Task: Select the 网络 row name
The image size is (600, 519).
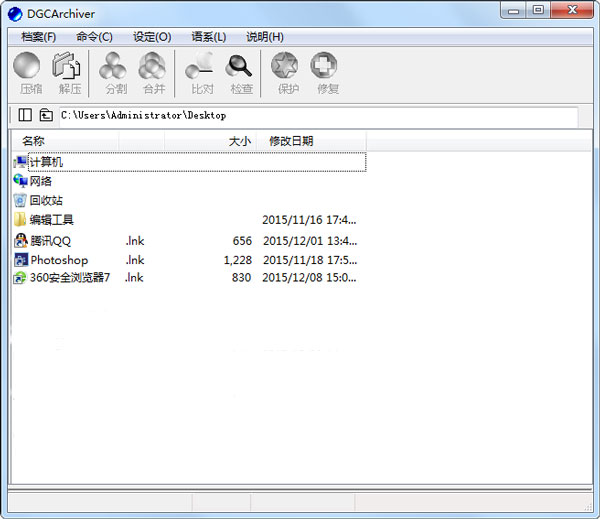Action: coord(41,181)
